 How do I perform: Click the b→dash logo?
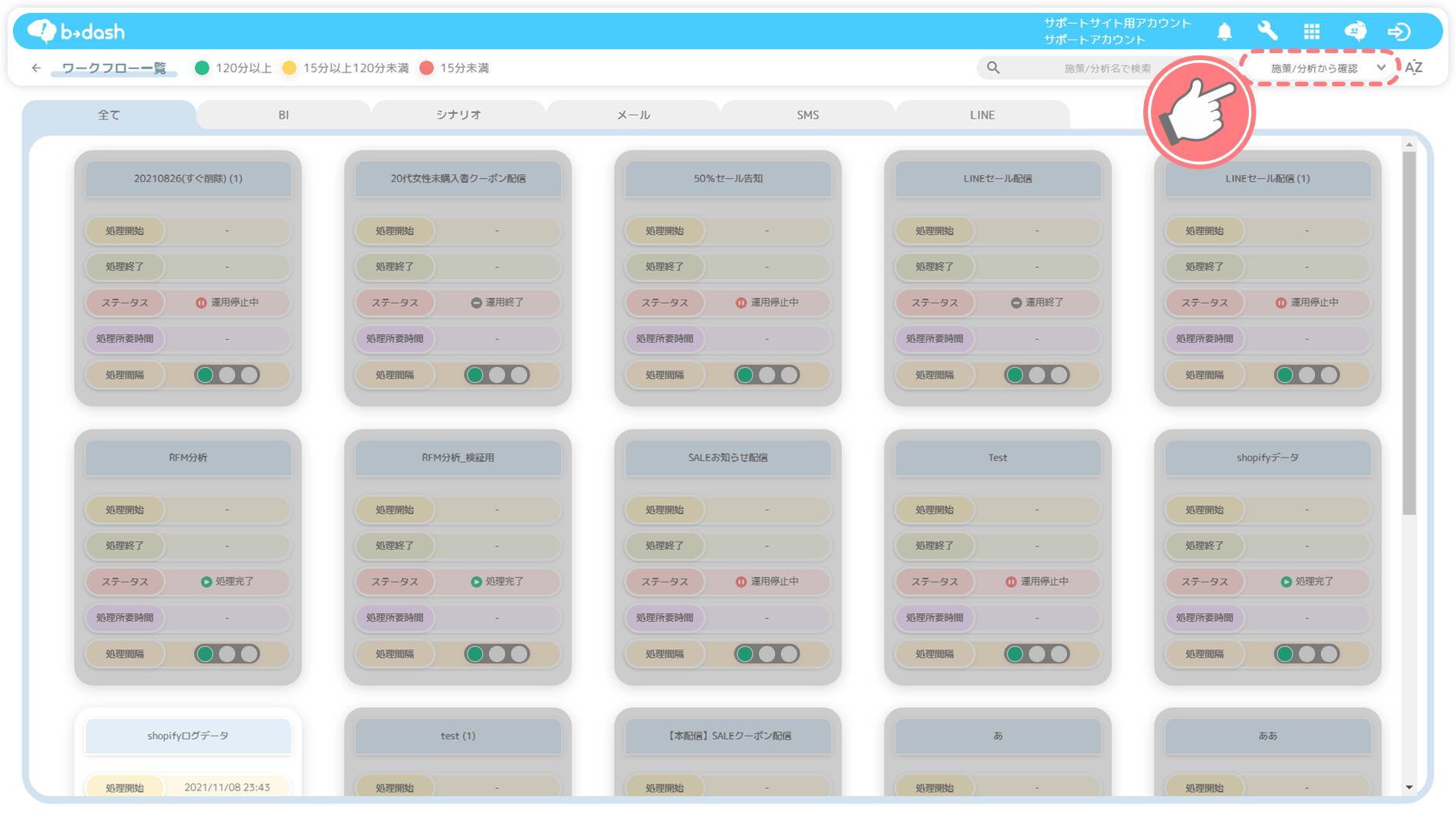(x=75, y=31)
